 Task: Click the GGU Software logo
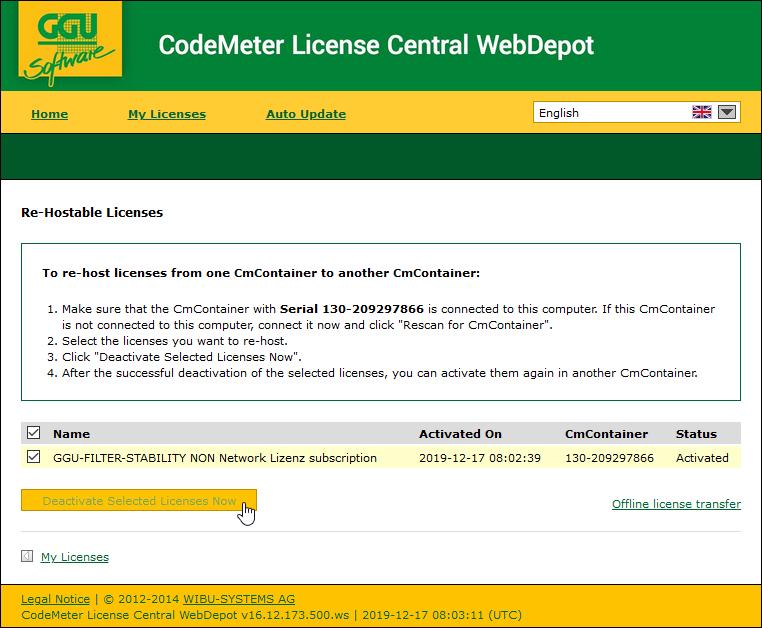click(x=70, y=44)
